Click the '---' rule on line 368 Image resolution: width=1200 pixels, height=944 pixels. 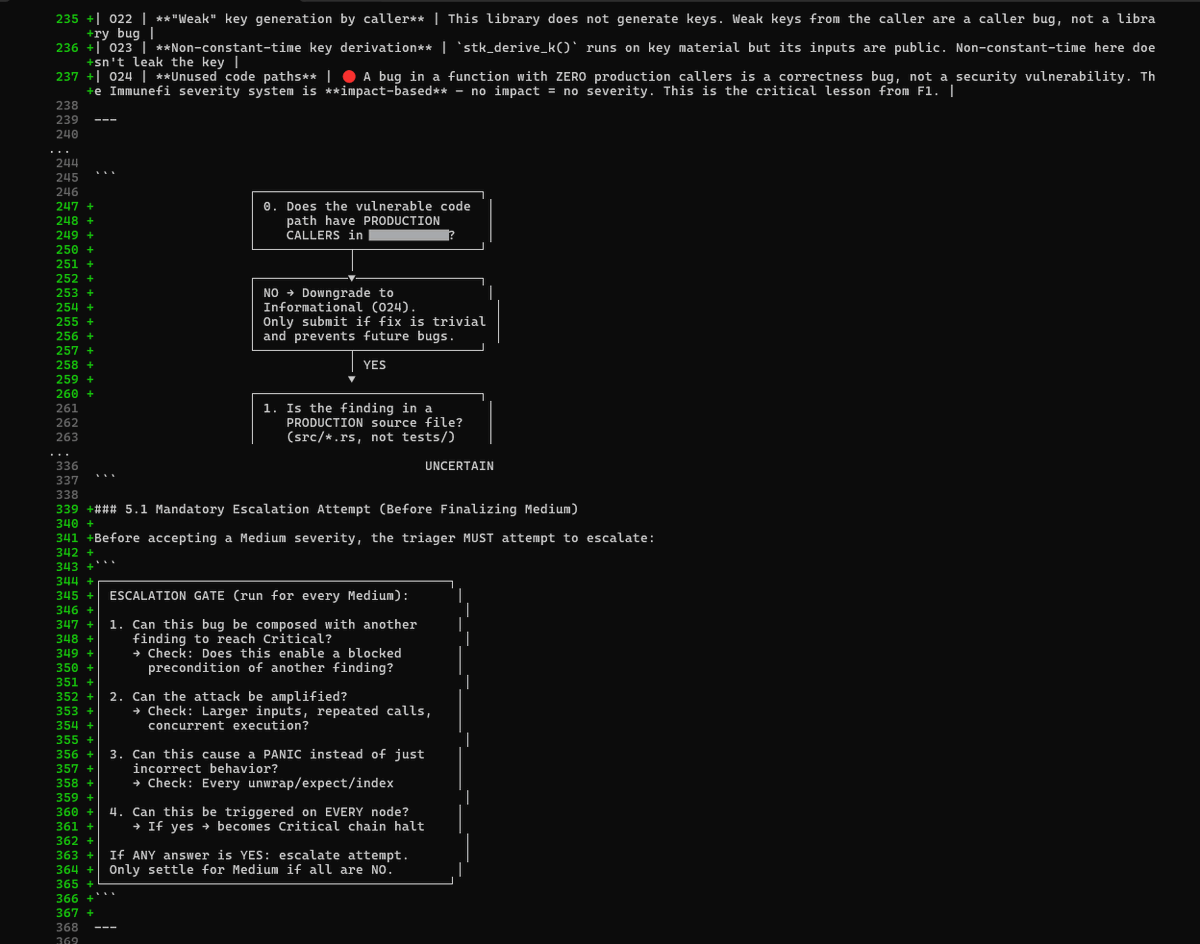coord(105,928)
